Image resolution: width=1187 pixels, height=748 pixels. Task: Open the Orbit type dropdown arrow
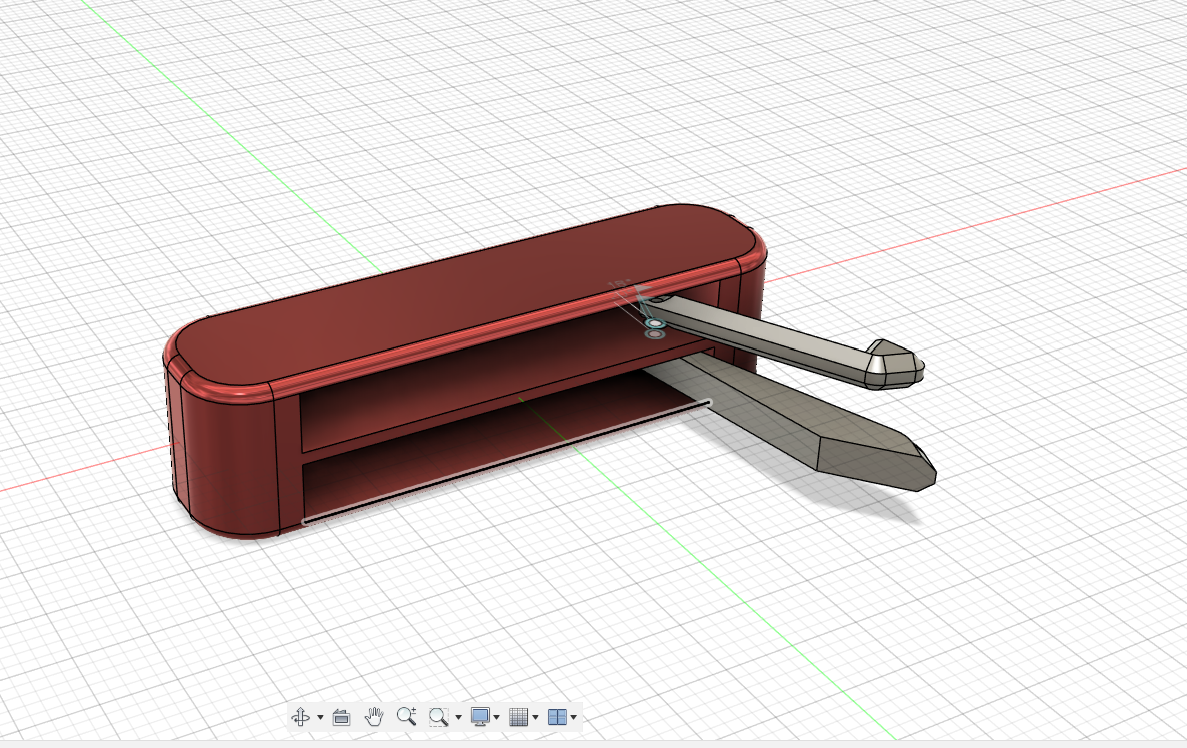[320, 717]
